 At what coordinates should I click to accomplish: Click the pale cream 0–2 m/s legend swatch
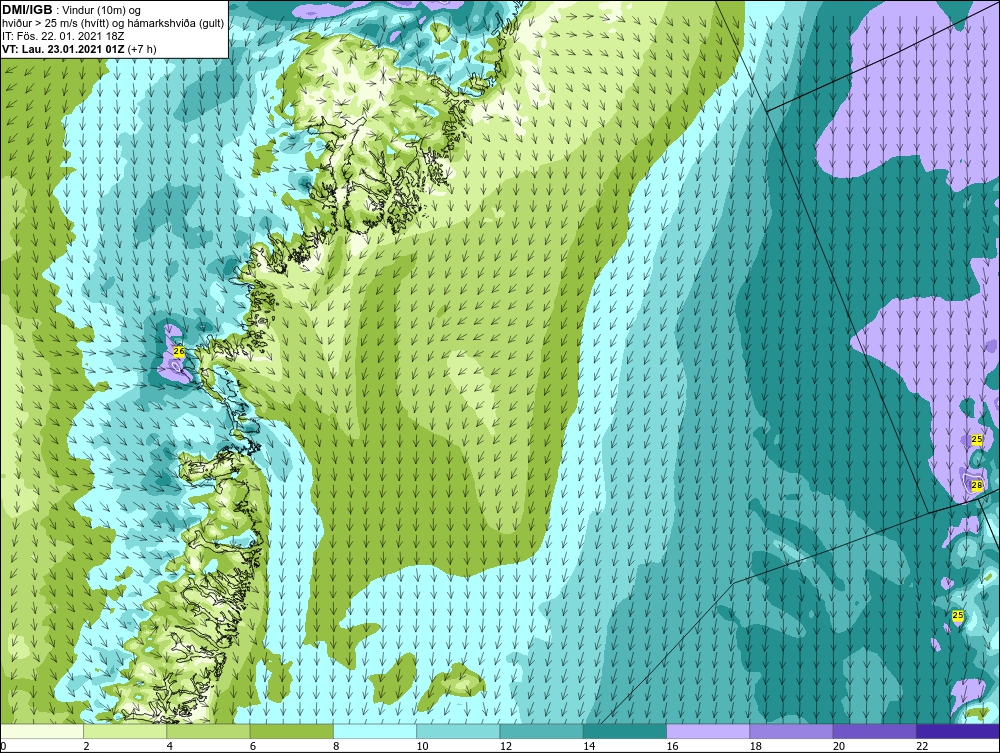[x=41, y=731]
